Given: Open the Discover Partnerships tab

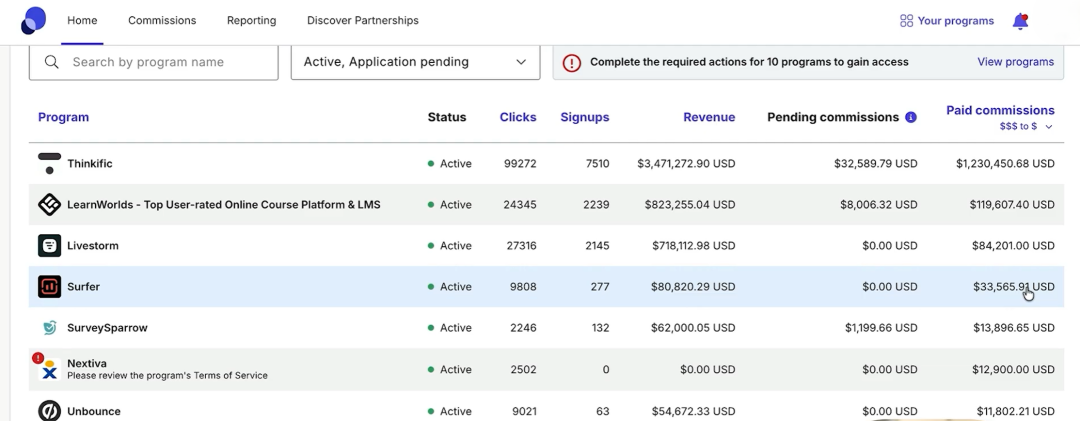Looking at the screenshot, I should (362, 21).
